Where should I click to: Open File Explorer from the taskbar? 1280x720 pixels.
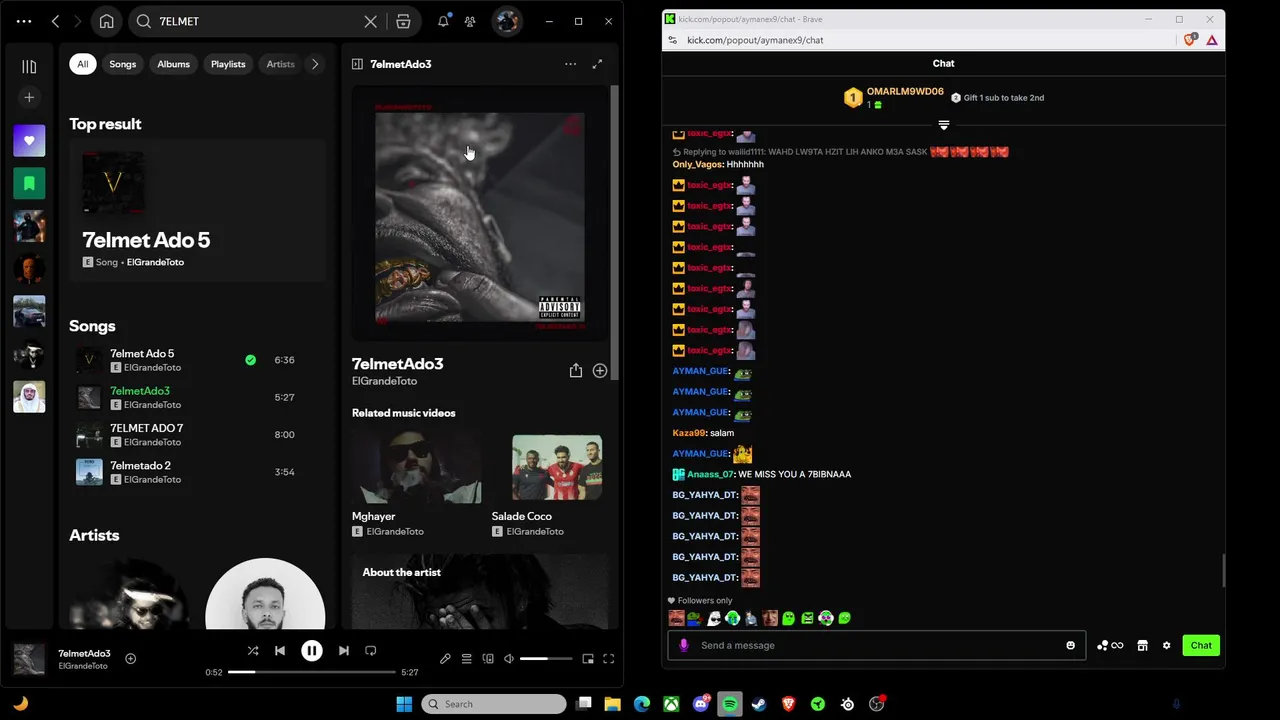pos(612,704)
